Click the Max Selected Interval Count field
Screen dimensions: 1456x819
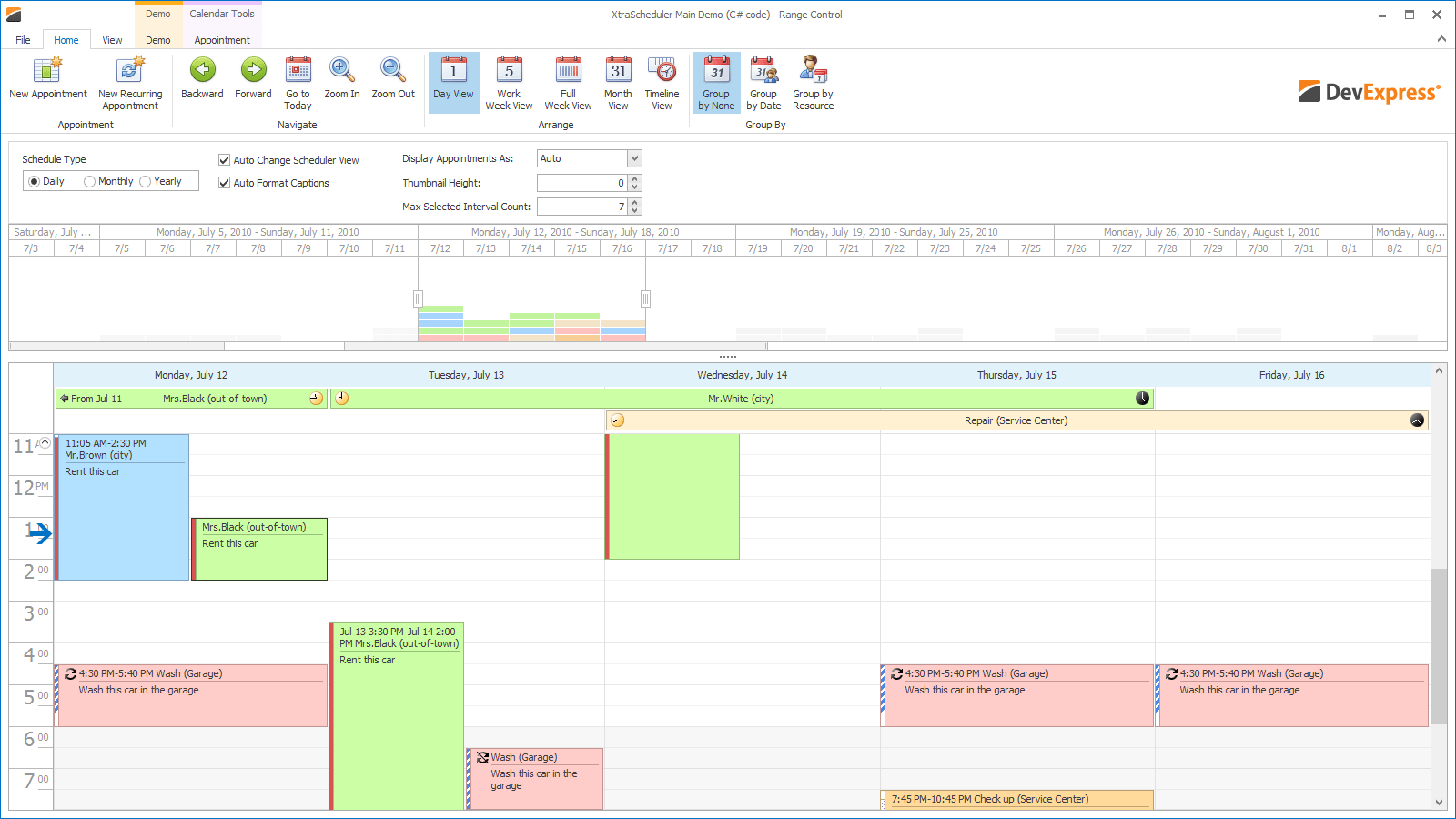(582, 207)
